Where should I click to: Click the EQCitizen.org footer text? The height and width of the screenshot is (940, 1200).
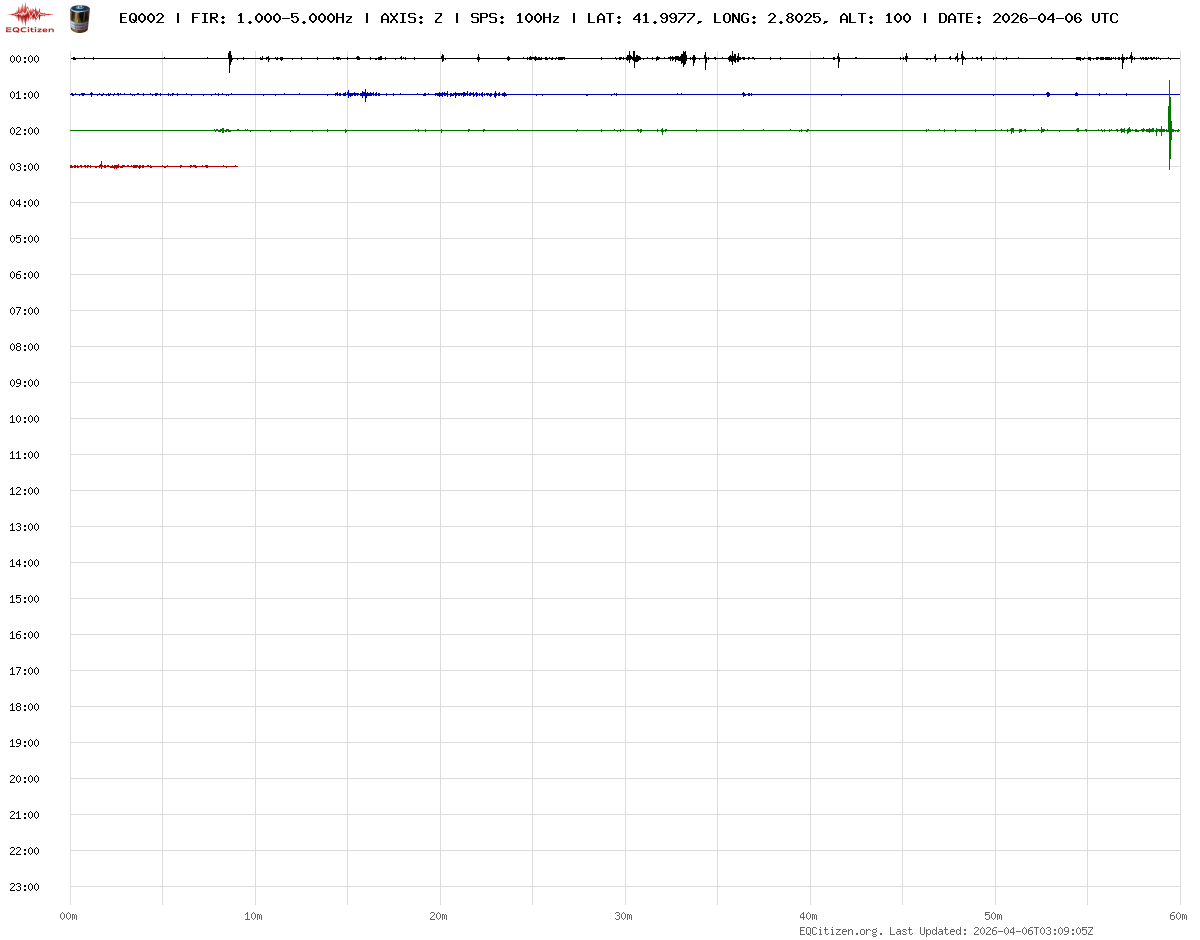click(x=840, y=931)
